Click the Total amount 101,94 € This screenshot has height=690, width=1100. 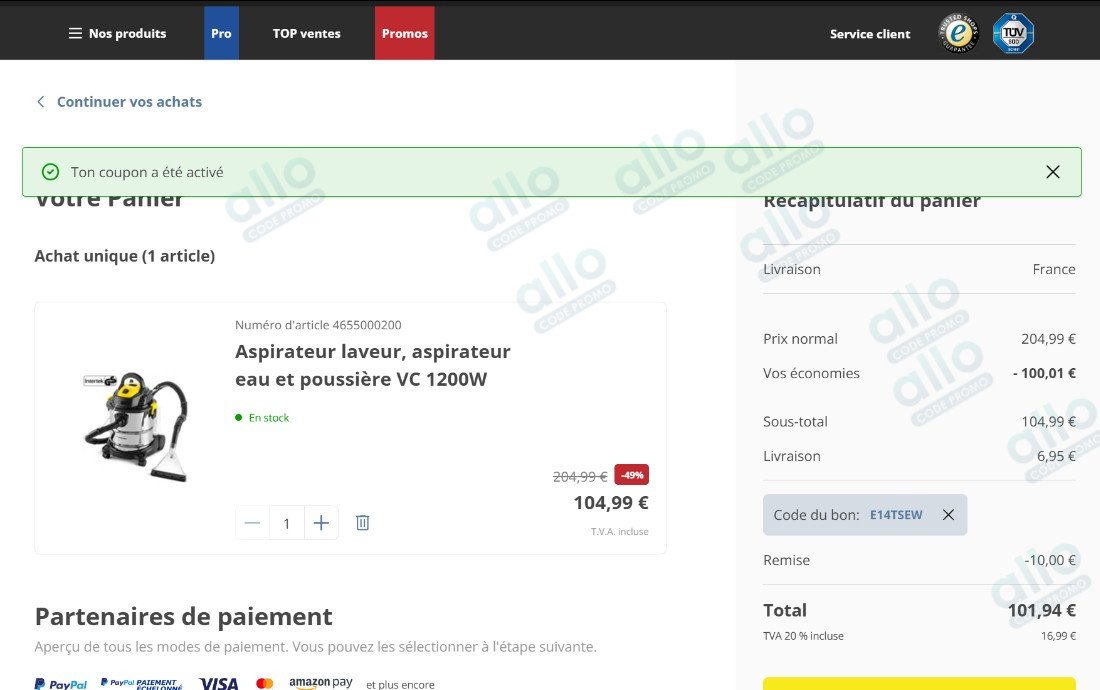[1041, 611]
